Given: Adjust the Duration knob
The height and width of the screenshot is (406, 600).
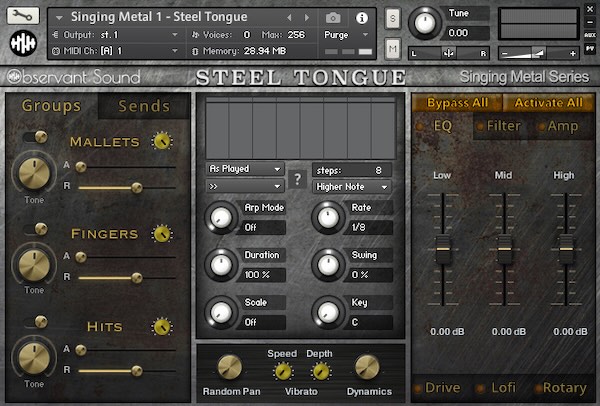Looking at the screenshot, I should pos(221,265).
